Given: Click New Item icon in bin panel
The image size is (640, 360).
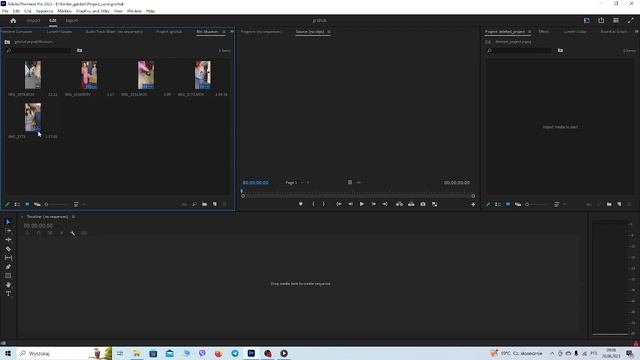Looking at the screenshot, I should pyautogui.click(x=215, y=204).
